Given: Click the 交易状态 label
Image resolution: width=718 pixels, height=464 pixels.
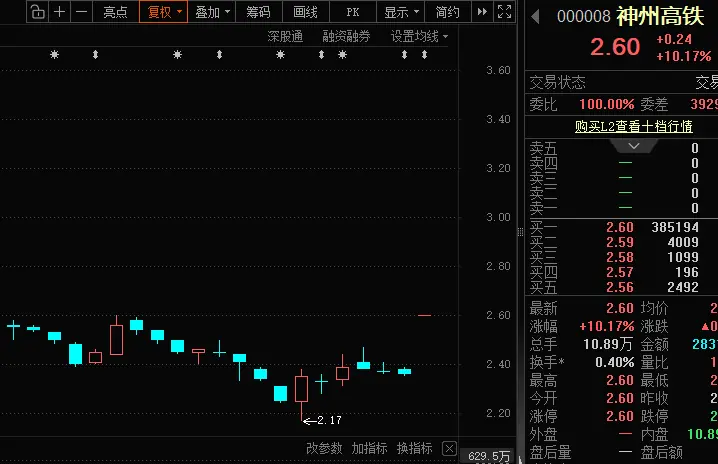Looking at the screenshot, I should (557, 82).
